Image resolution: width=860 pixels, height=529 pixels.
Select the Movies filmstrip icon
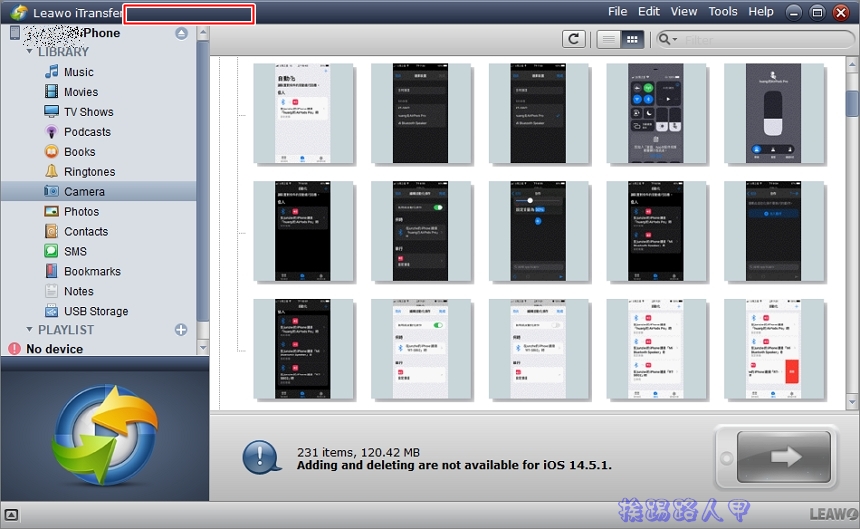coord(52,92)
